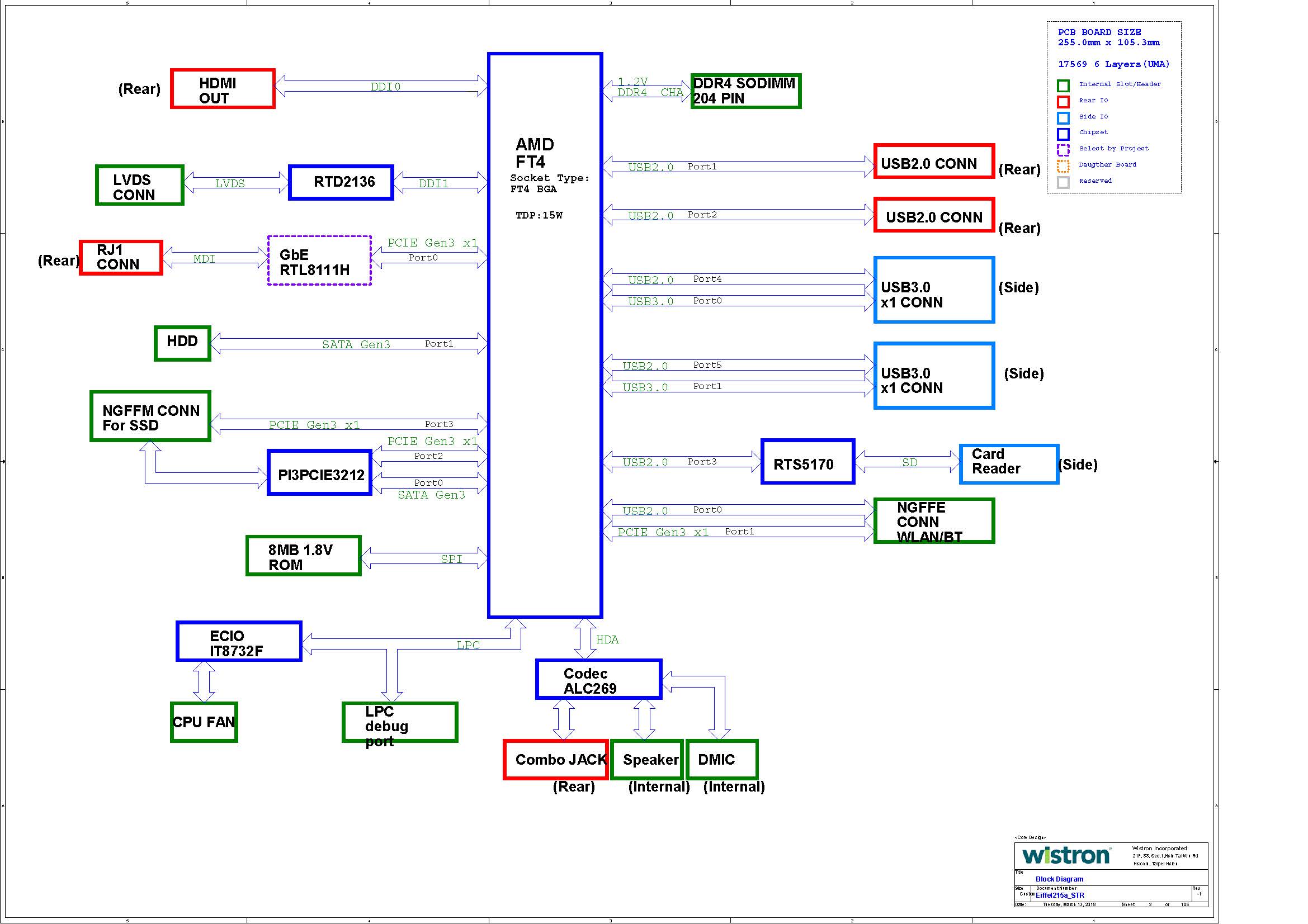Screen dimensions: 1308x924
Task: Select the PI3PCIE3212 switch block
Action: pyautogui.click(x=320, y=473)
